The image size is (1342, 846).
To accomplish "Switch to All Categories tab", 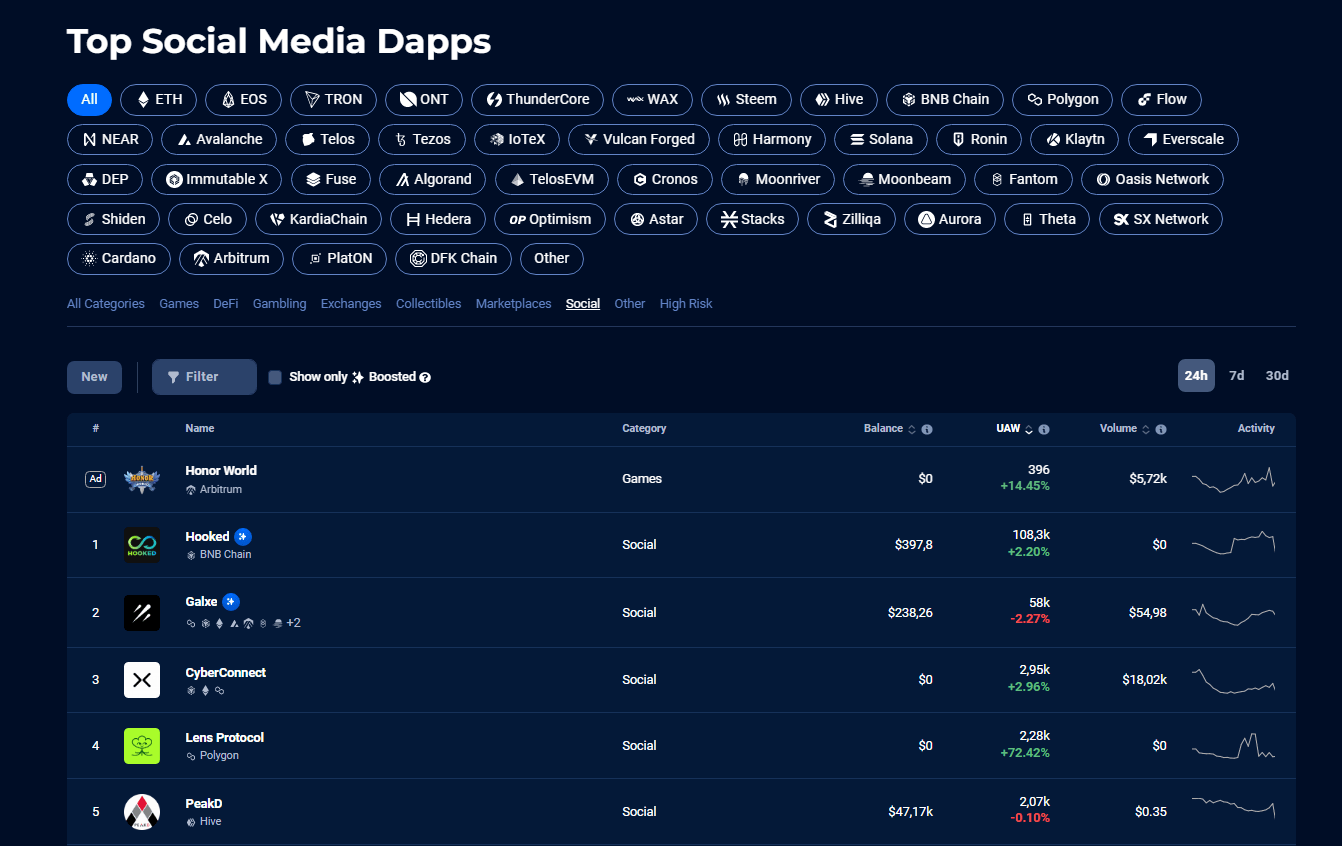I will click(106, 304).
